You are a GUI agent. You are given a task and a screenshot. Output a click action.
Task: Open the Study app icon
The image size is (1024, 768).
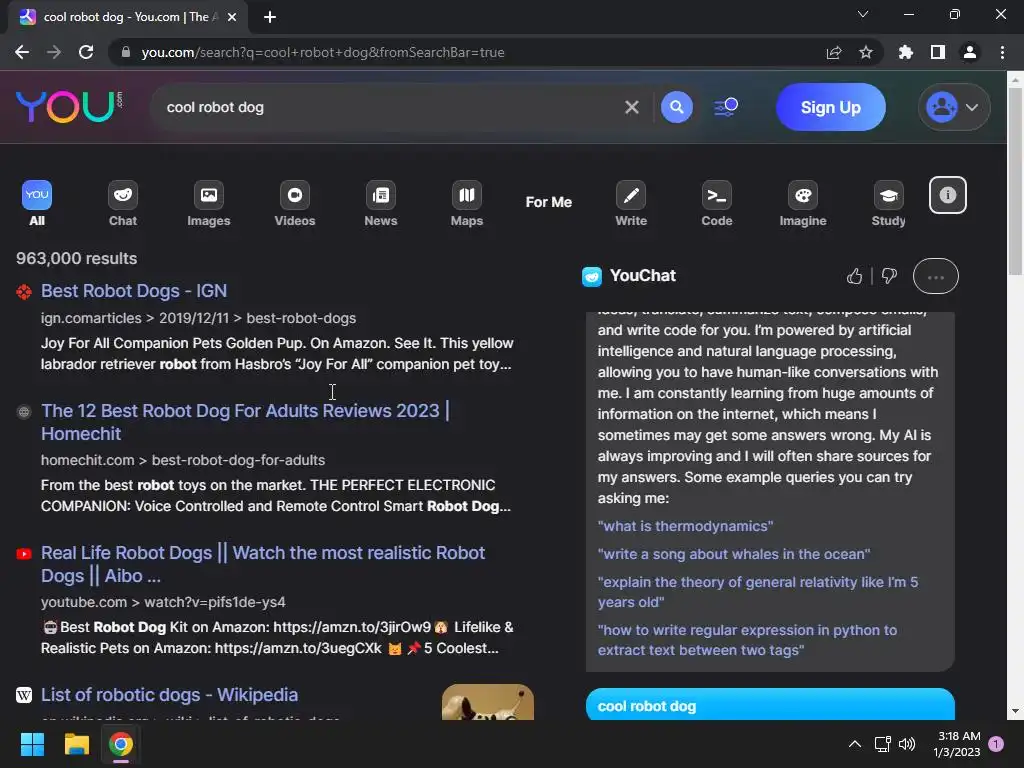[x=889, y=204]
